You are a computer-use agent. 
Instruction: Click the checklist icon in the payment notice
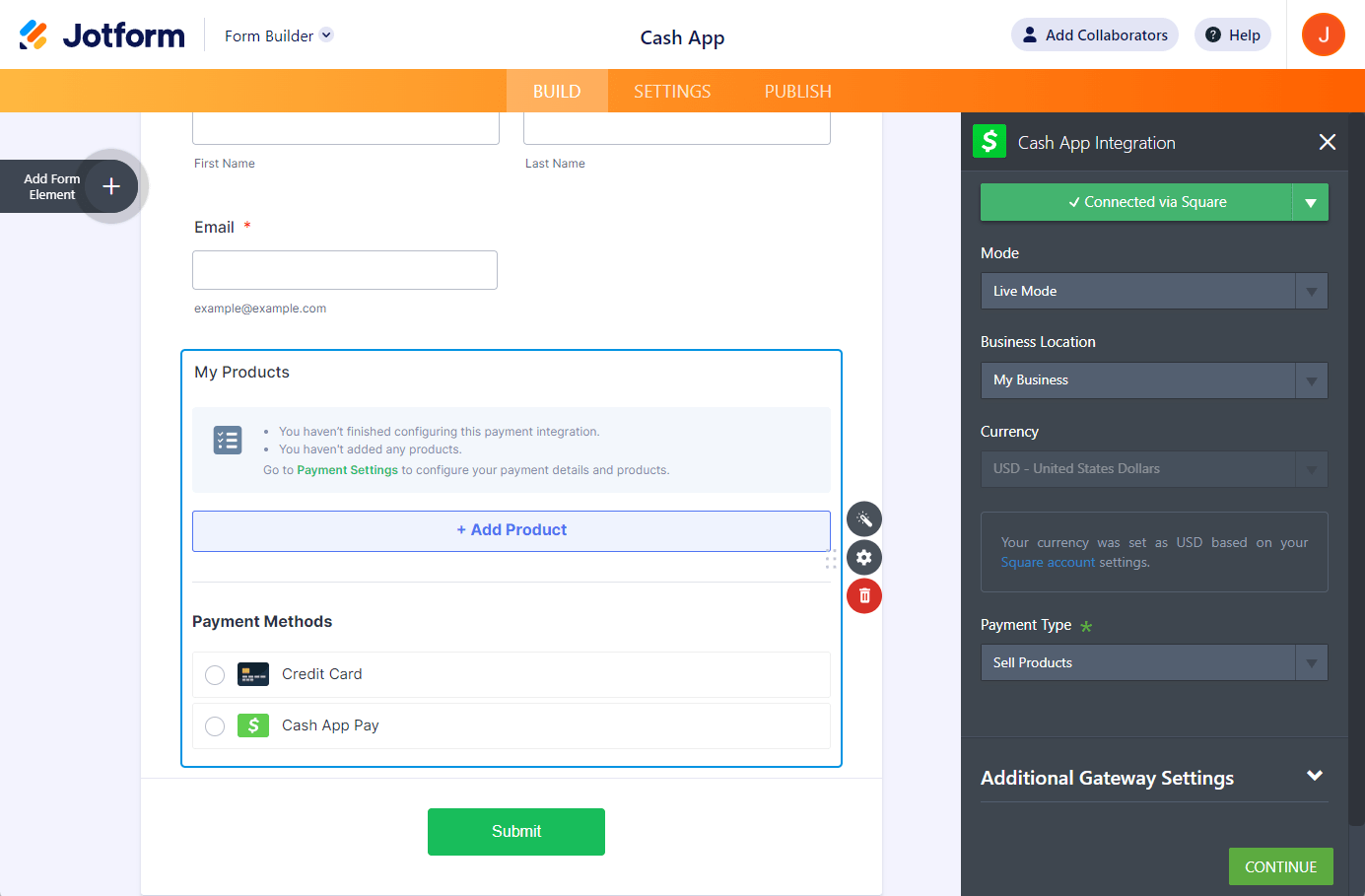pos(228,440)
